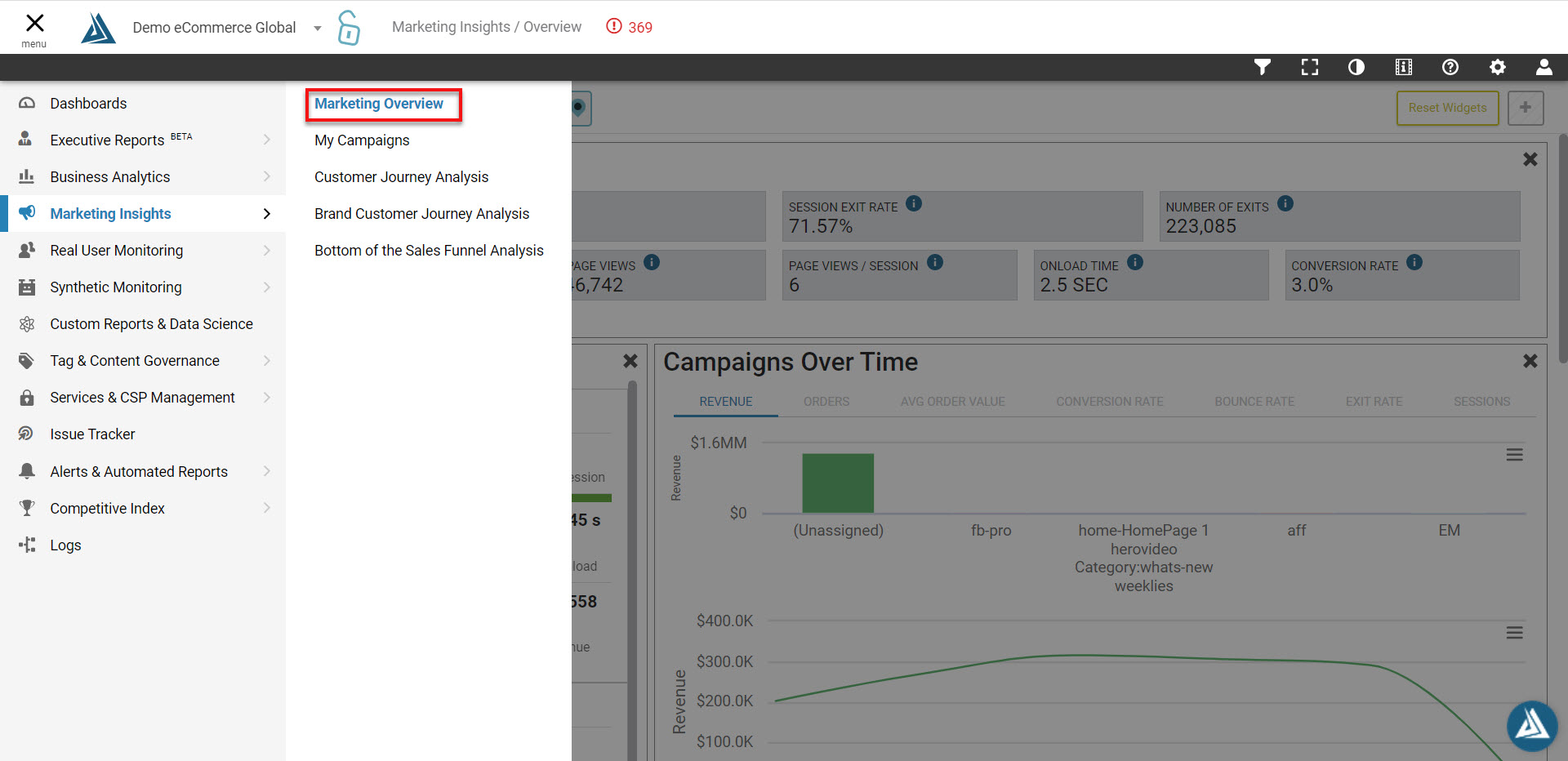Click the Custom Reports atom icon
The width and height of the screenshot is (1568, 761).
[x=27, y=324]
